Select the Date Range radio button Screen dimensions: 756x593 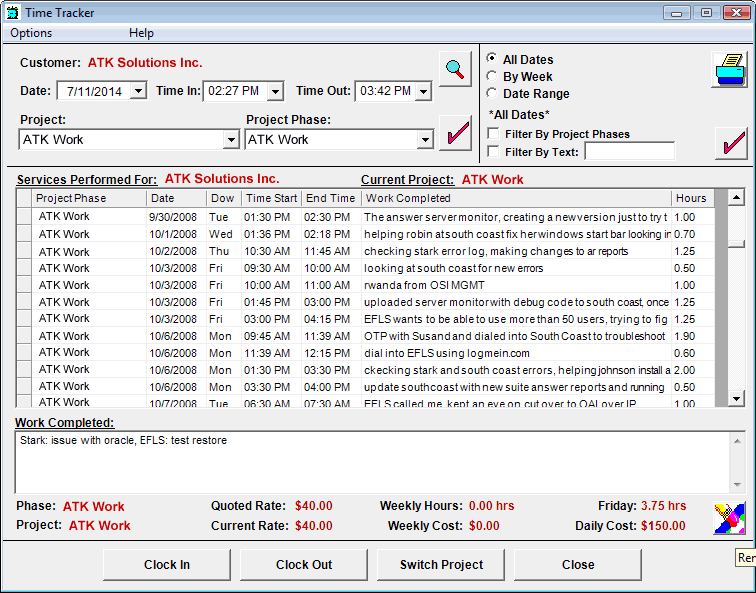492,93
